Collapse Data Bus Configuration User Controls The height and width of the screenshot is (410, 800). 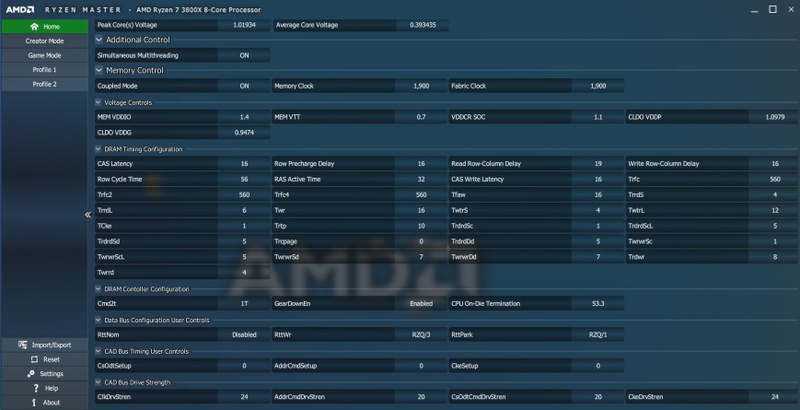click(x=98, y=320)
